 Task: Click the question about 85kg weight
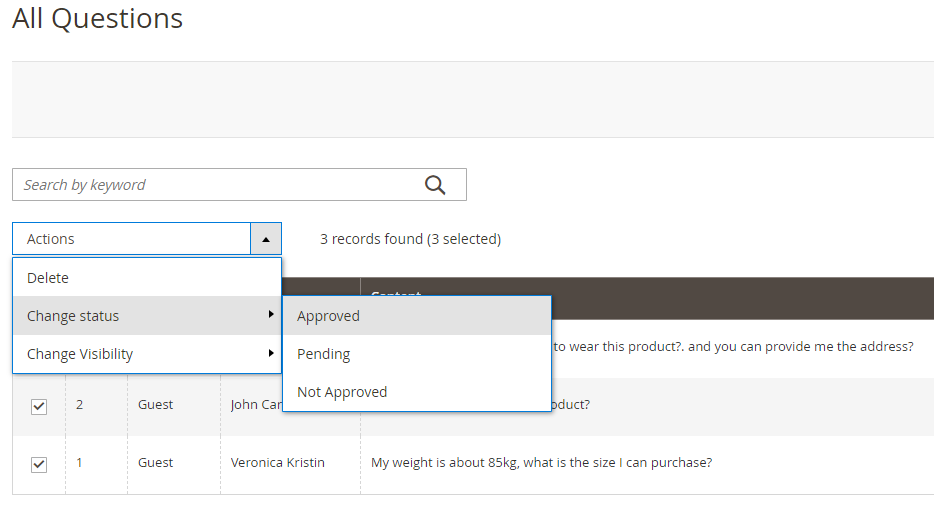pos(541,463)
